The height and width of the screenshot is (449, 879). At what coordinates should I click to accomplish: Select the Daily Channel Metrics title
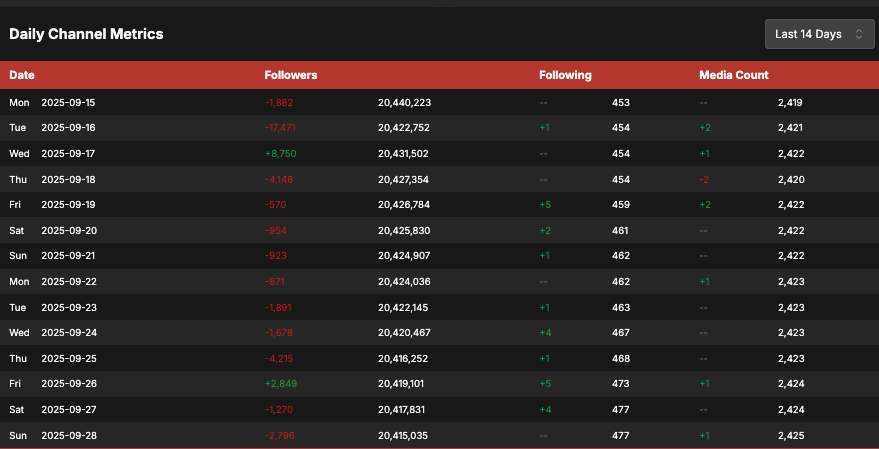tap(86, 34)
